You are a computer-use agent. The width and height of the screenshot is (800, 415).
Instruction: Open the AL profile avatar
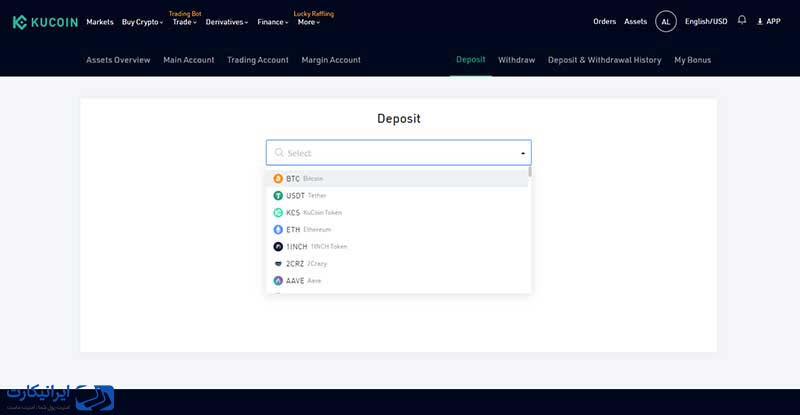(666, 21)
